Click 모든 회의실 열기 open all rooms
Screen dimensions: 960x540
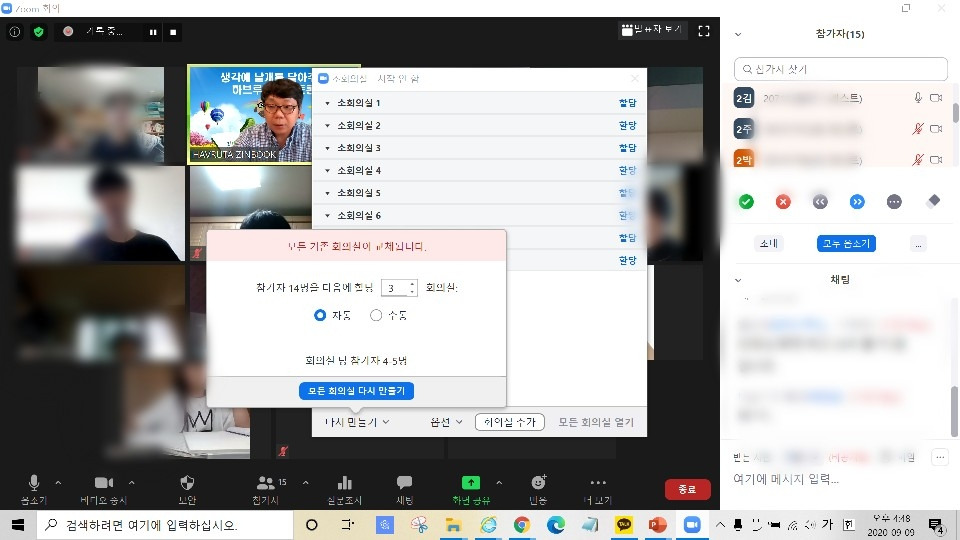point(596,422)
